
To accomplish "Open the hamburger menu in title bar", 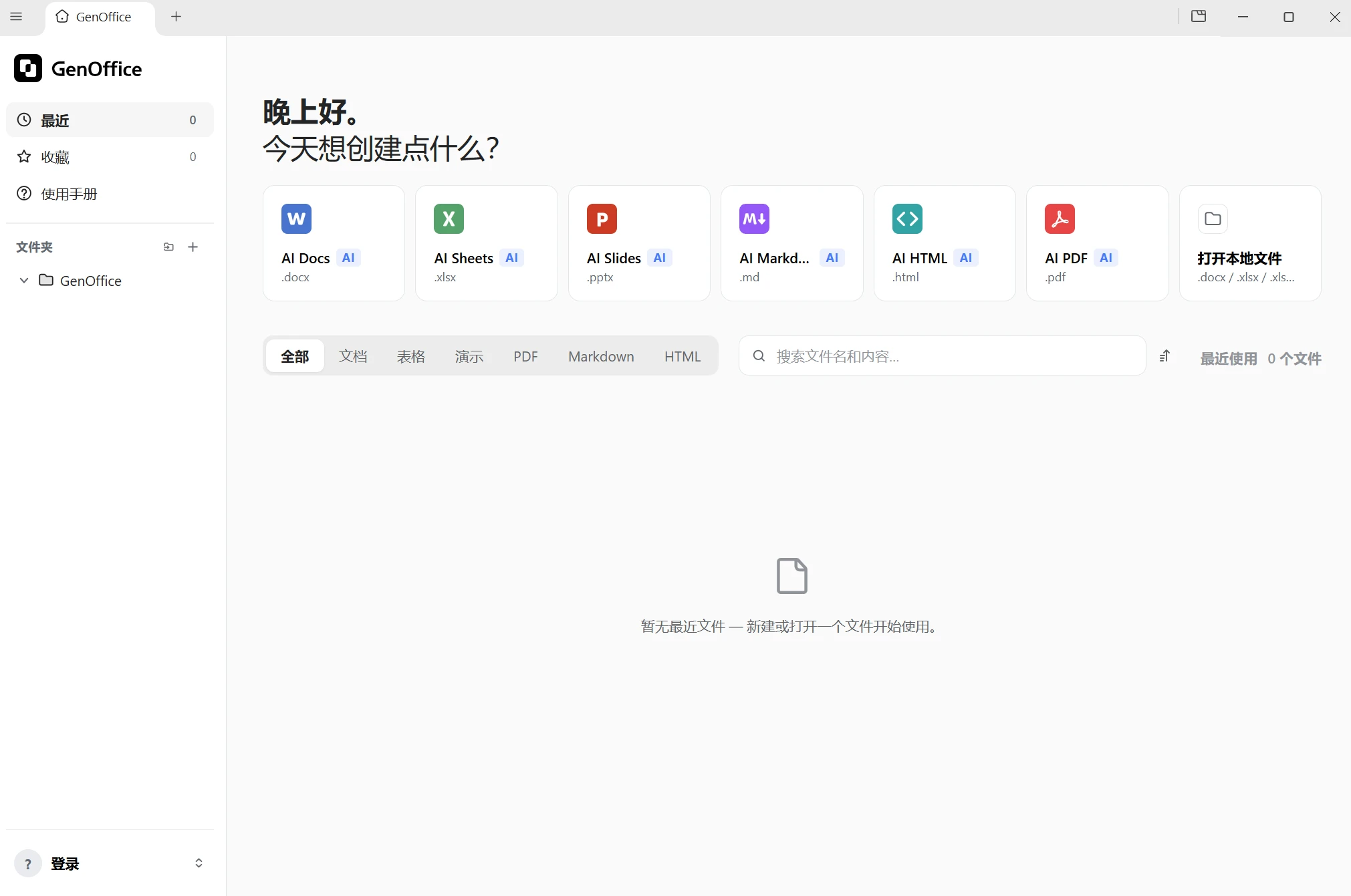I will point(16,17).
